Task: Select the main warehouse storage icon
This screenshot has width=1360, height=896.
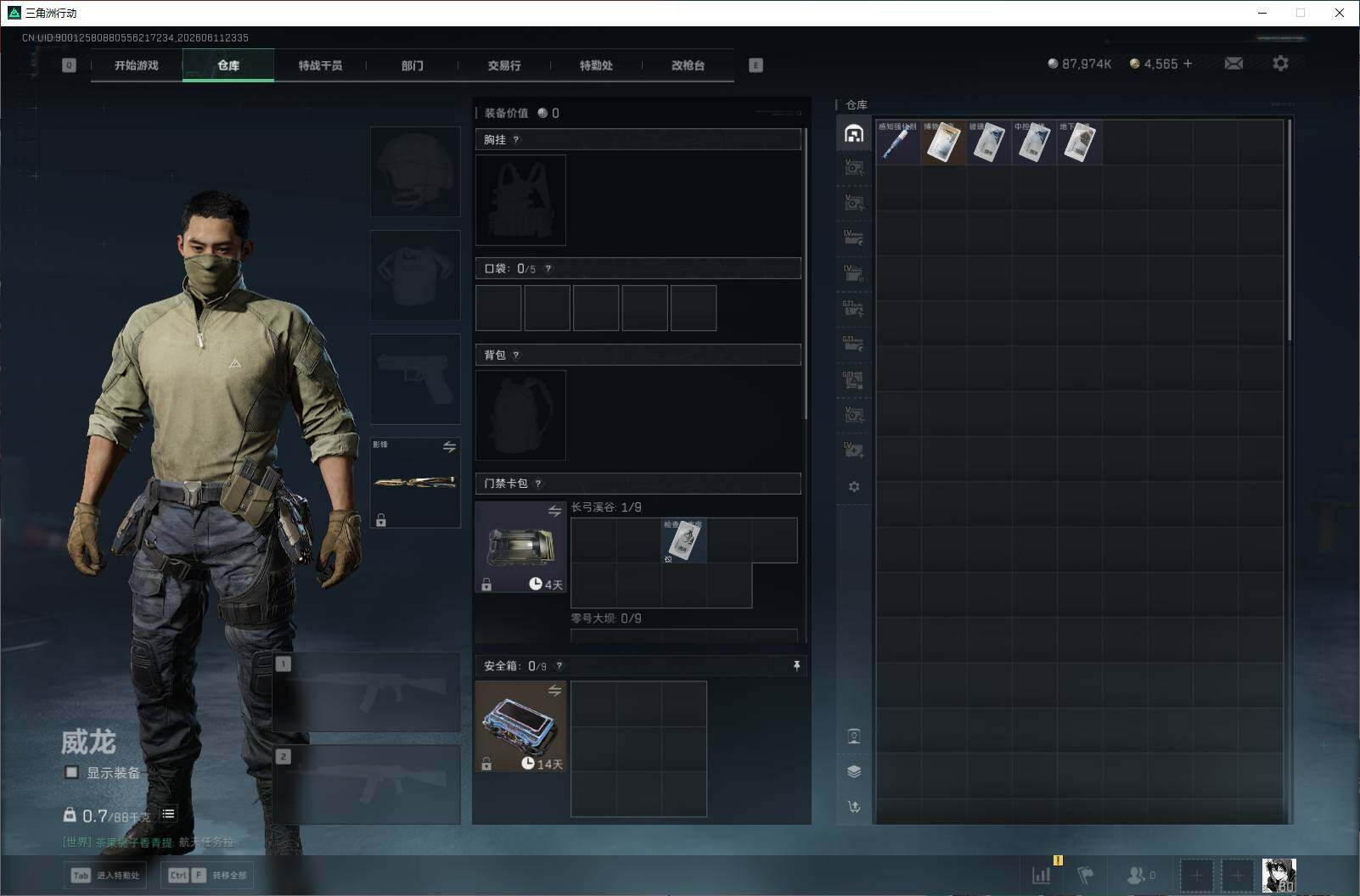Action: coord(854,133)
